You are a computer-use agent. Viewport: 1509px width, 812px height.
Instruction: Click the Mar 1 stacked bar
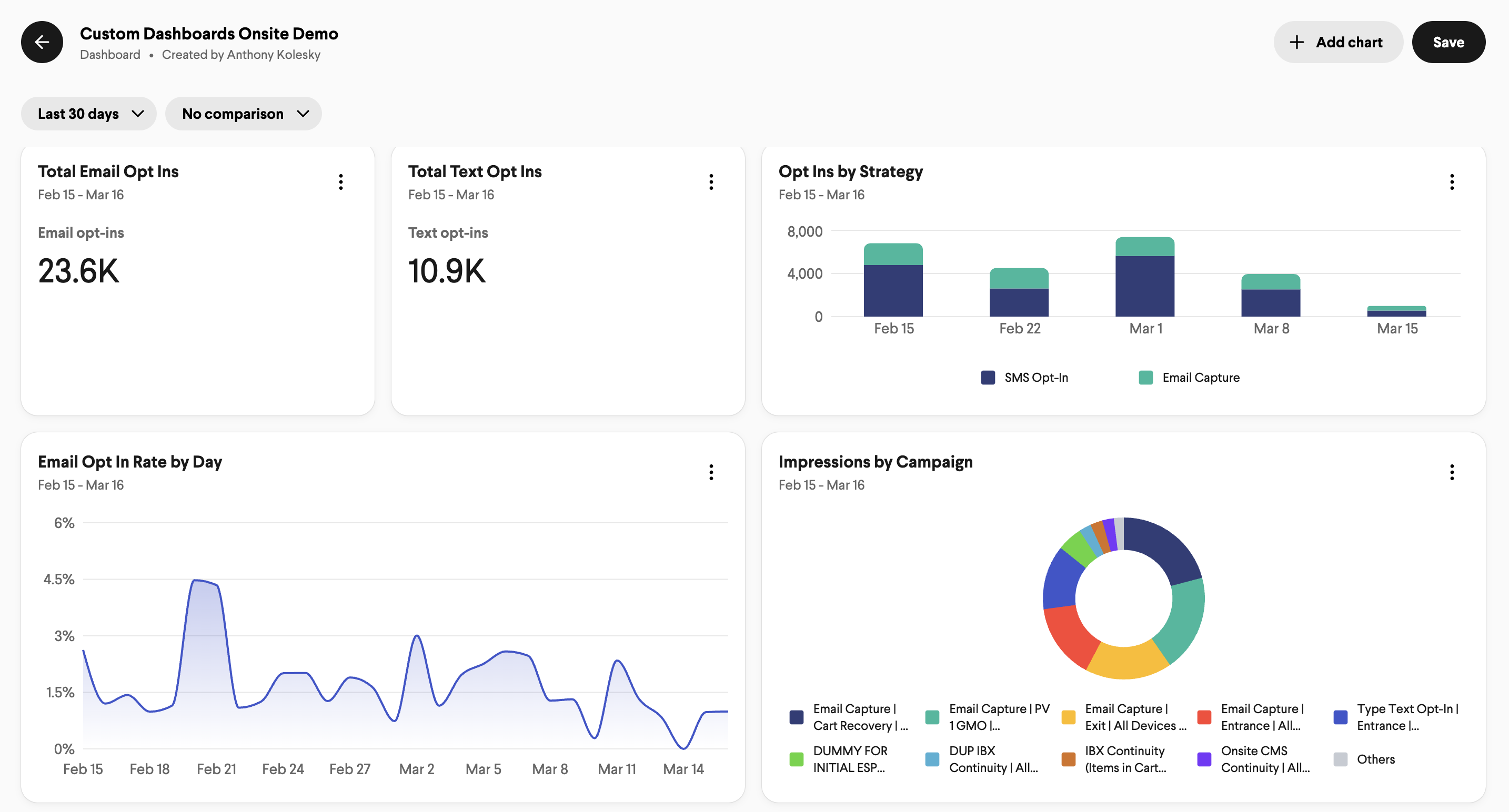[1145, 277]
